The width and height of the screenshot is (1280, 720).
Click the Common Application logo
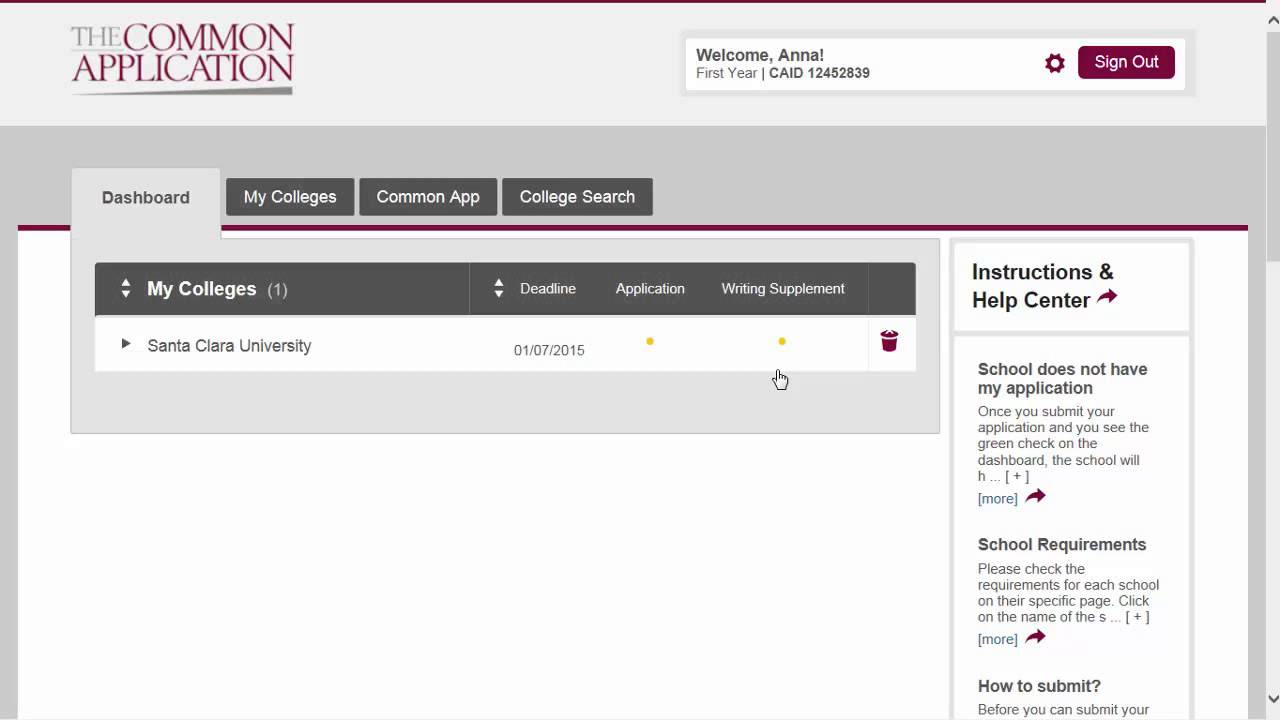click(182, 58)
